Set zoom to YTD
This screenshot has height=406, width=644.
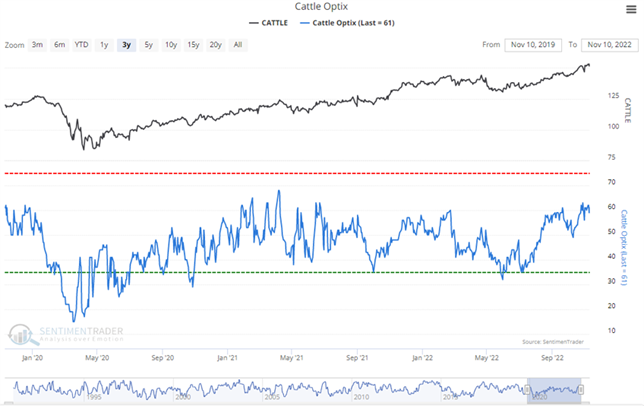(82, 45)
